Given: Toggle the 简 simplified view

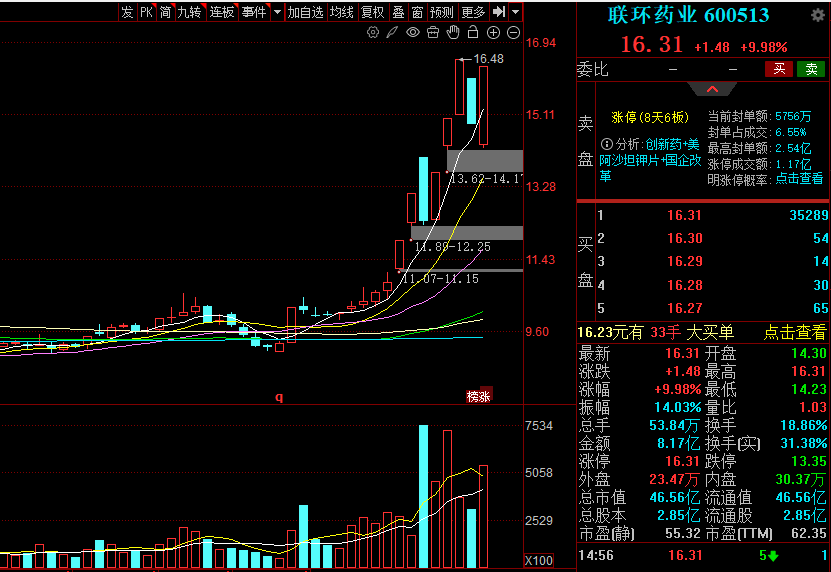Looking at the screenshot, I should point(166,12).
